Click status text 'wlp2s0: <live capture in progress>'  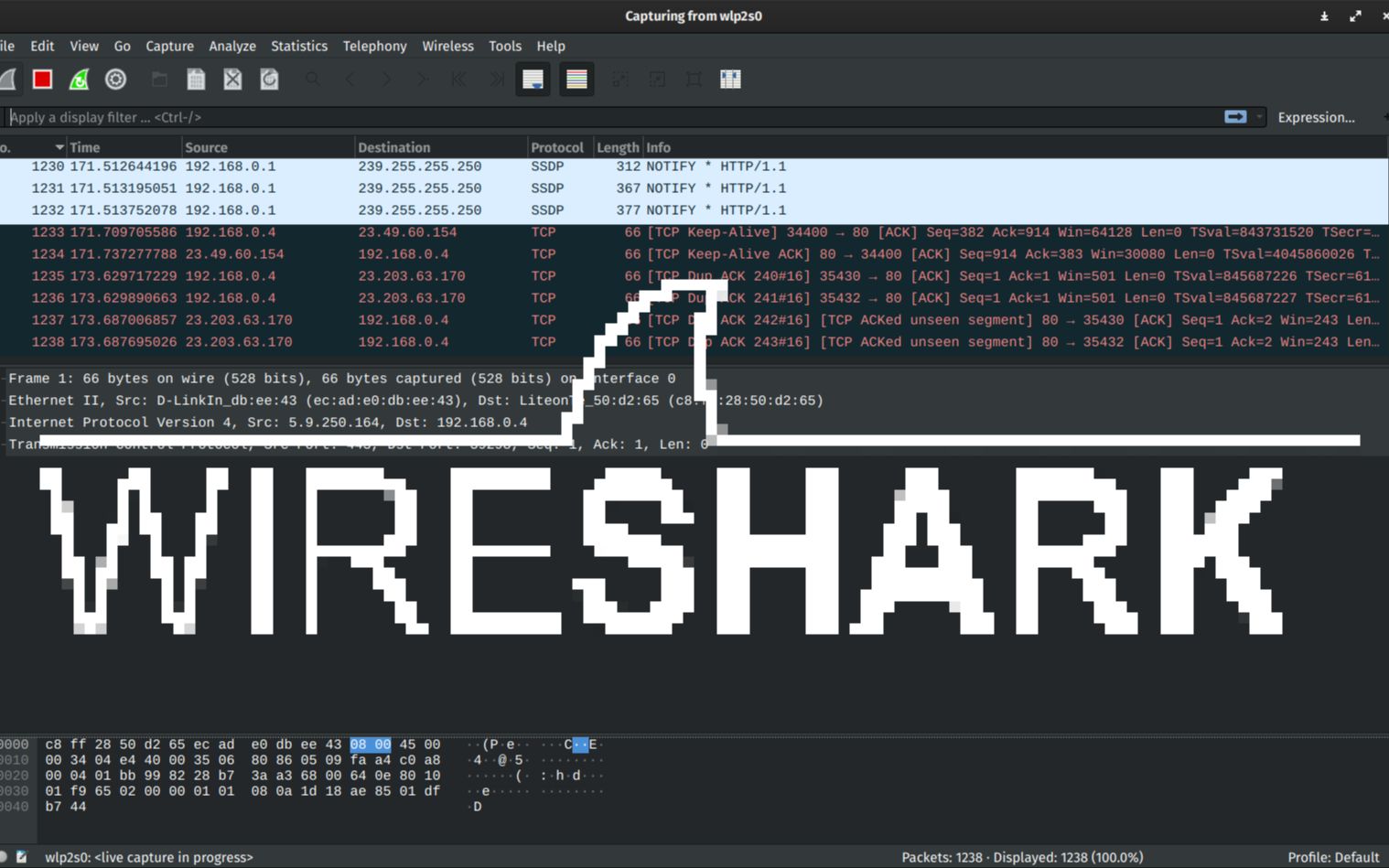tap(149, 857)
